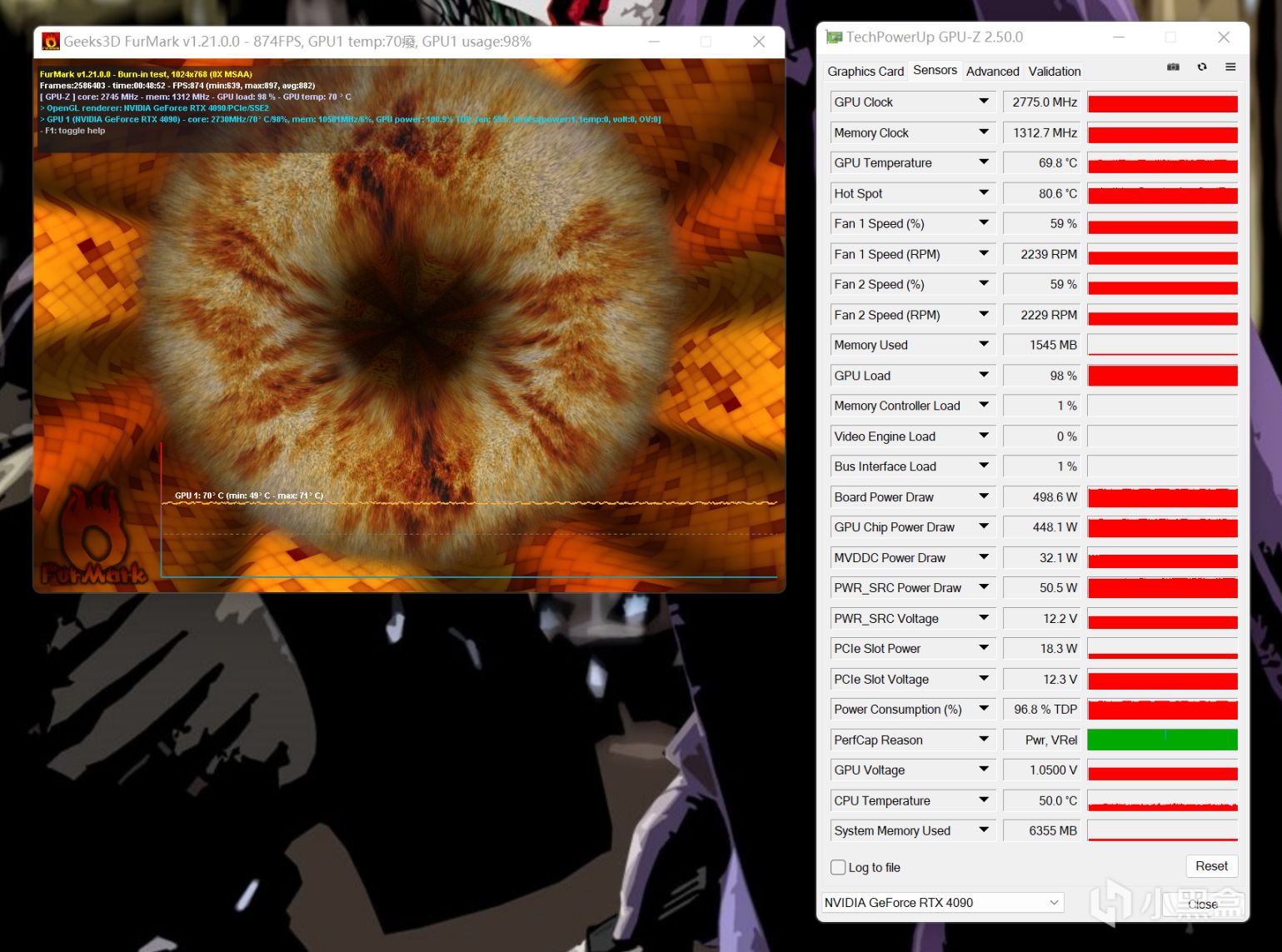Screen dimensions: 1282x952
Task: Expand the Fan 1 Speed (RPM) dropdown
Action: pyautogui.click(x=984, y=254)
